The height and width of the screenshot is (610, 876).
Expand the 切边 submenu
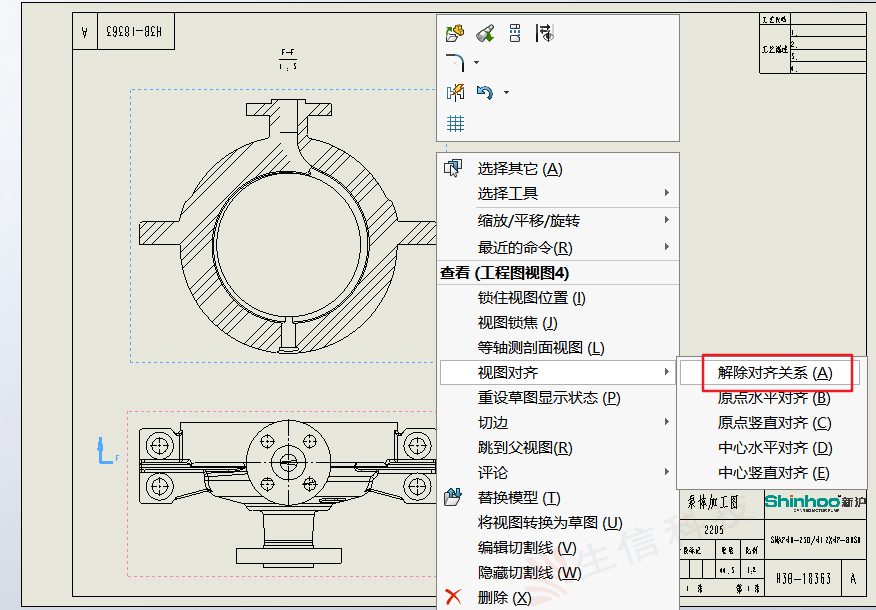tap(559, 422)
